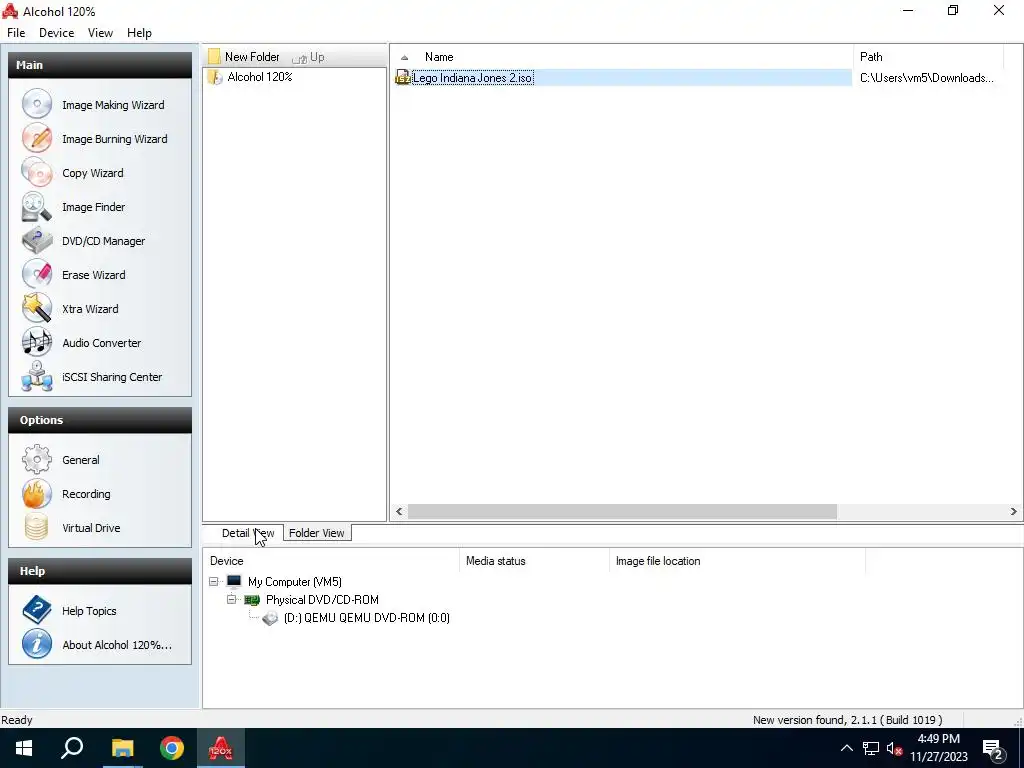
Task: Open Recording options flame icon
Action: tap(37, 494)
